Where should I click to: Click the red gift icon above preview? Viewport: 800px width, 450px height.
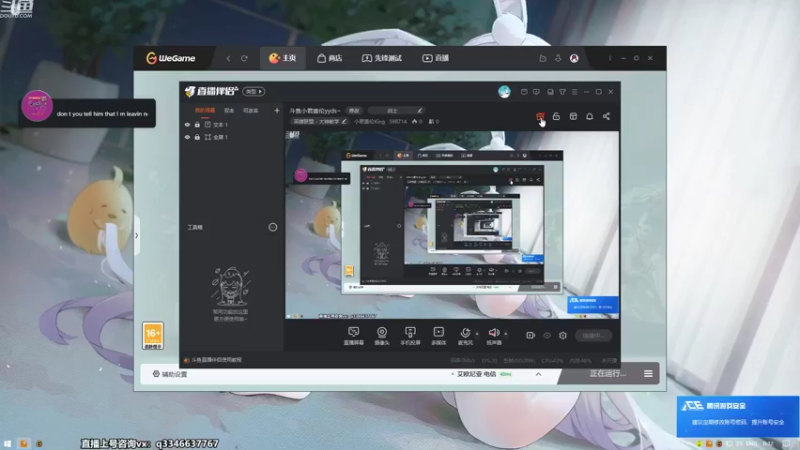coord(540,116)
